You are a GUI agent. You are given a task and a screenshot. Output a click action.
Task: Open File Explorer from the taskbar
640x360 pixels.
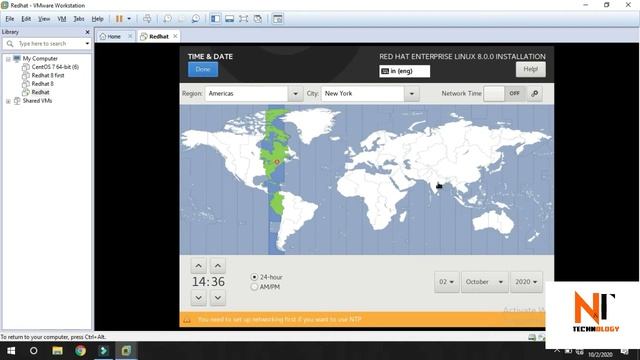(57, 351)
